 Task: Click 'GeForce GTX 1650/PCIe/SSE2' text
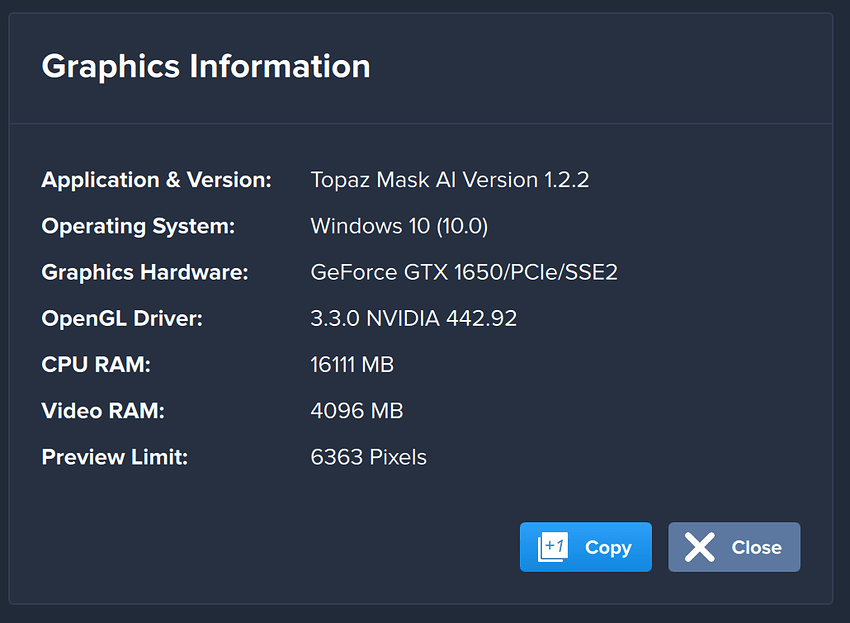pyautogui.click(x=463, y=272)
